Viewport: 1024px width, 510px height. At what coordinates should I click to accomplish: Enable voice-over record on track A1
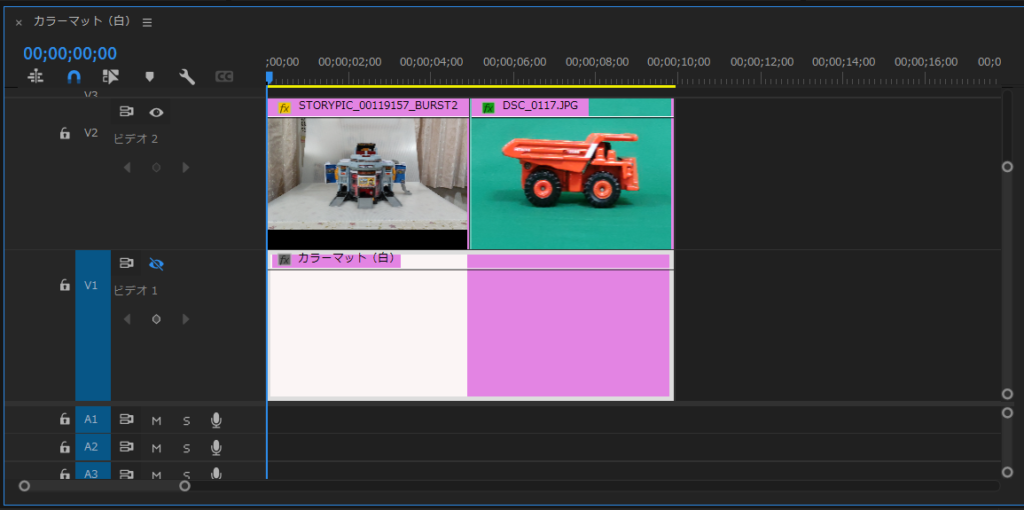coord(216,420)
